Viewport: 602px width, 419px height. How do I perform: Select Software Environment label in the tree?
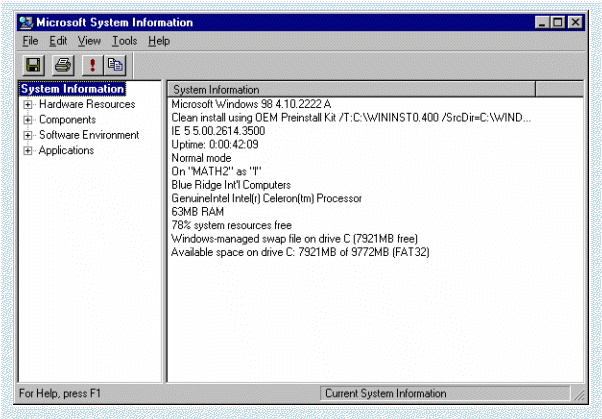89,135
